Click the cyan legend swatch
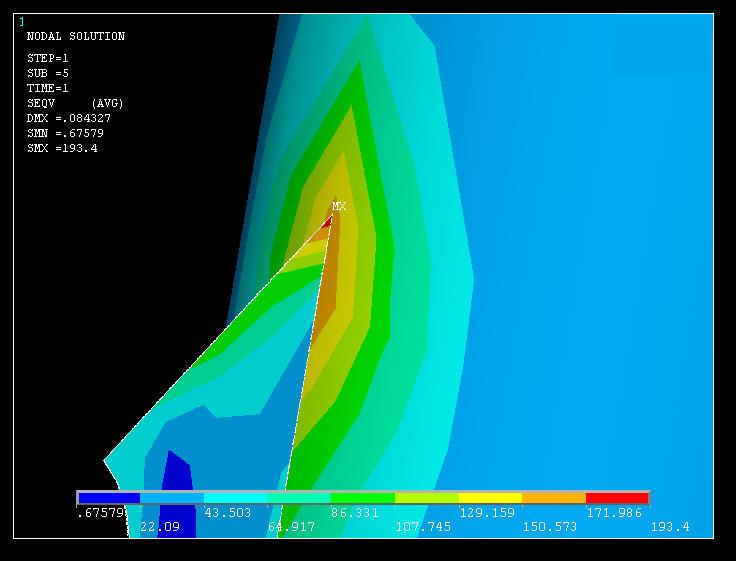 pos(236,498)
